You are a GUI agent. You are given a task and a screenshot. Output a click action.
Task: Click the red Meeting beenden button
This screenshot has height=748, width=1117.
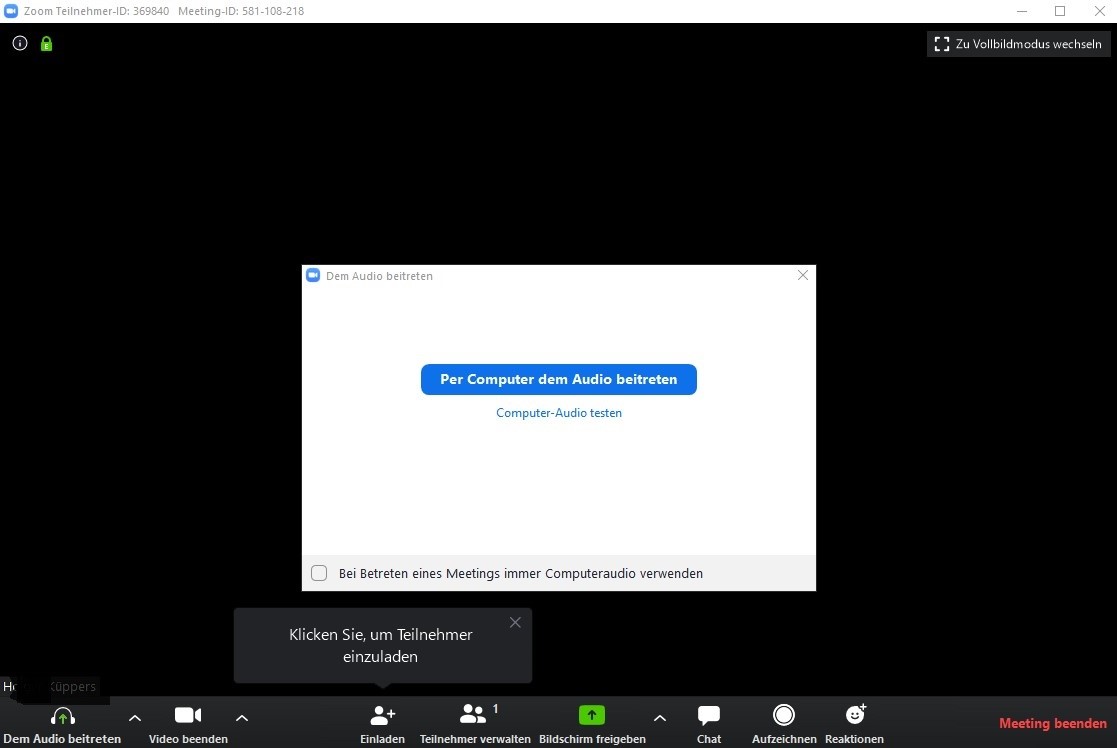coord(1053,723)
